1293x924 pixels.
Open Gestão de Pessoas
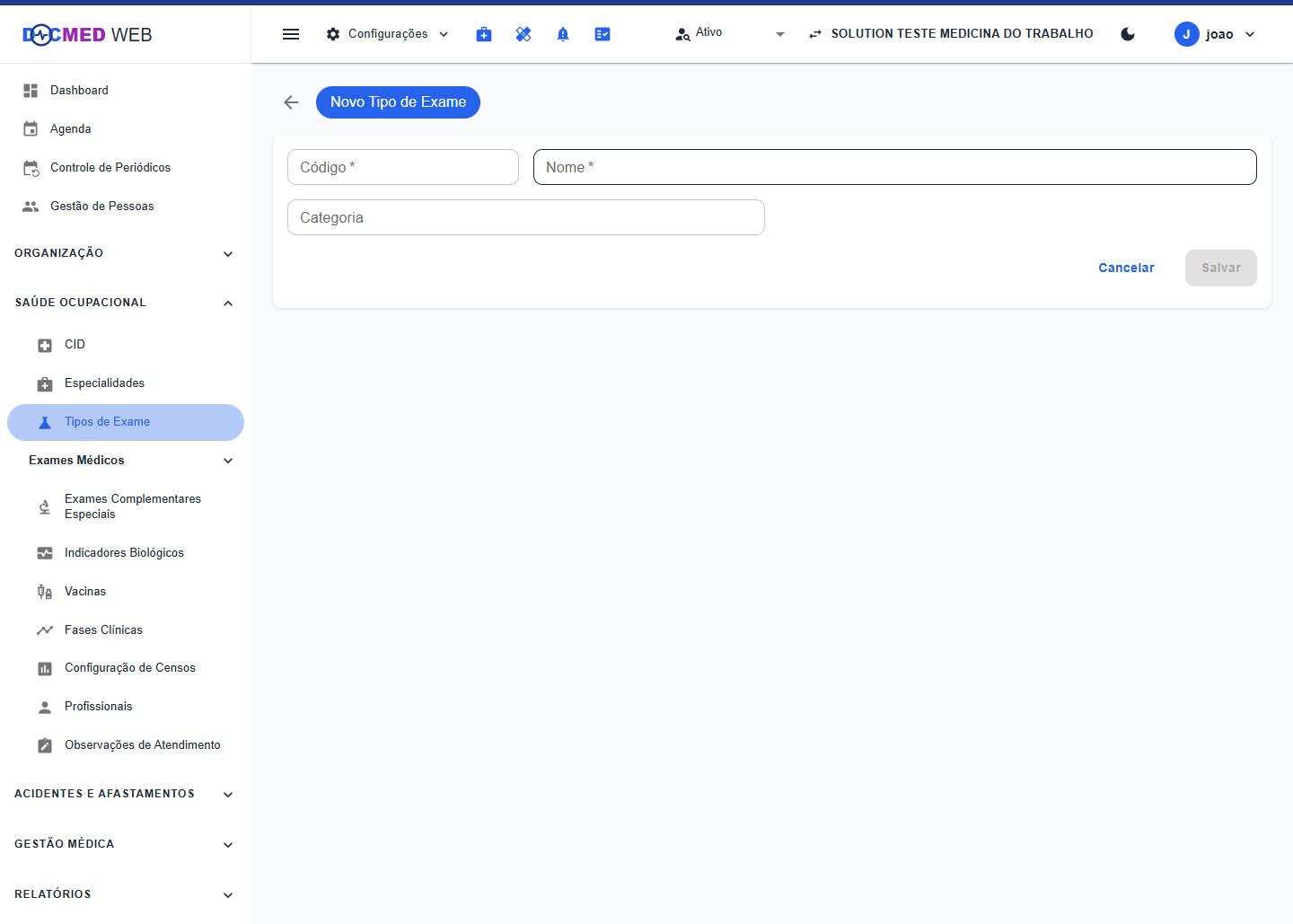pyautogui.click(x=126, y=207)
